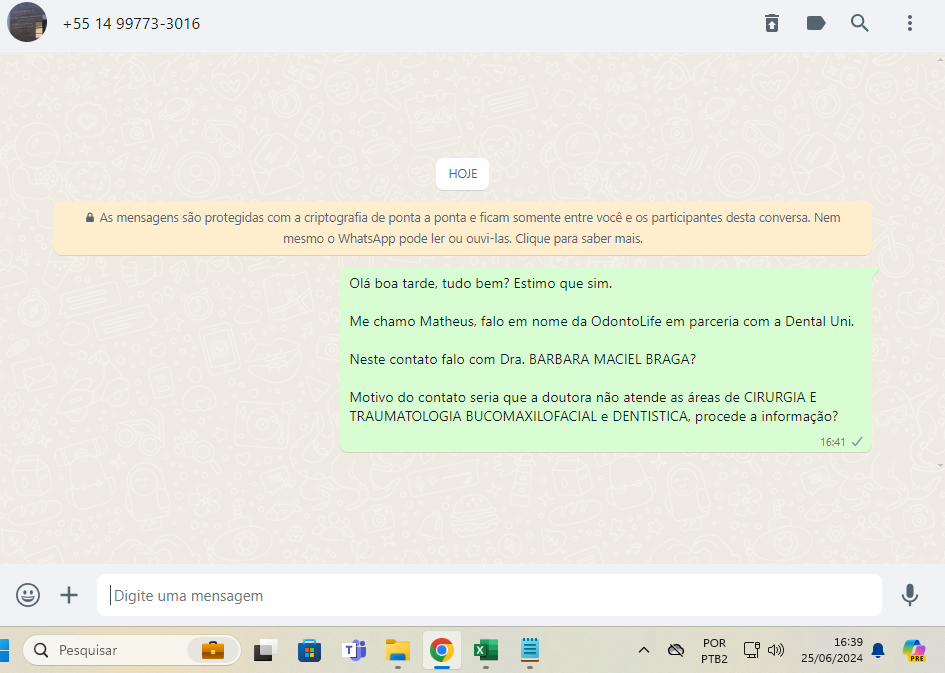This screenshot has height=673, width=945.
Task: Click the single check delivery mark
Action: [x=857, y=442]
